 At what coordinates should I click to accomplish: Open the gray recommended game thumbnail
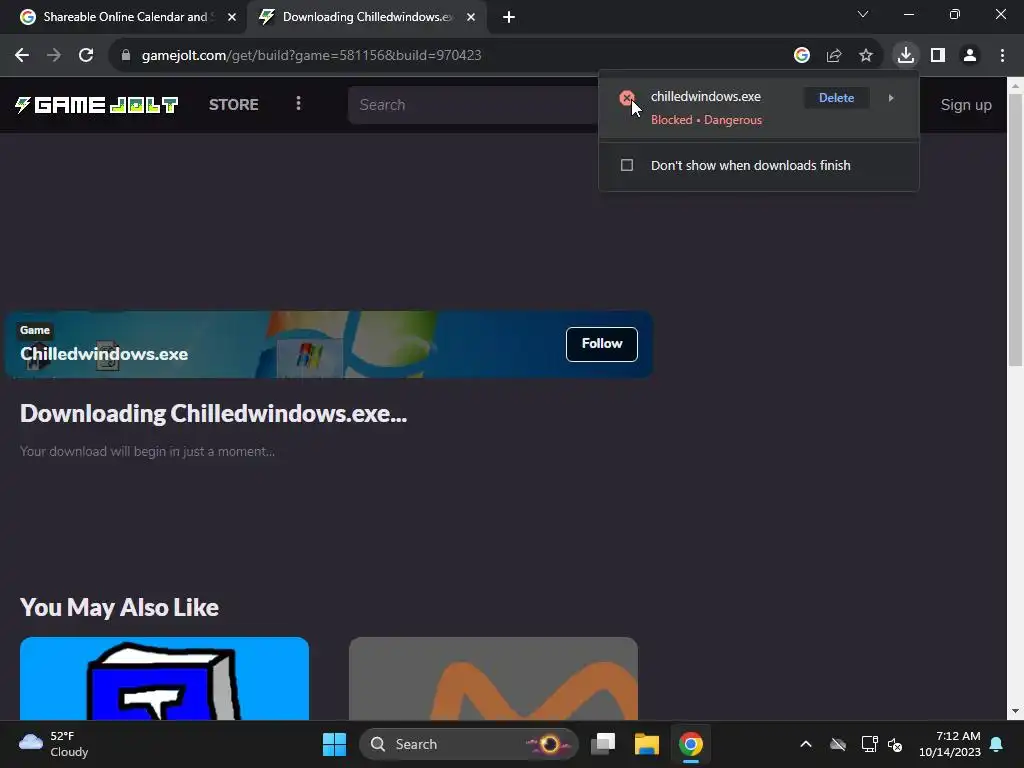(x=493, y=679)
